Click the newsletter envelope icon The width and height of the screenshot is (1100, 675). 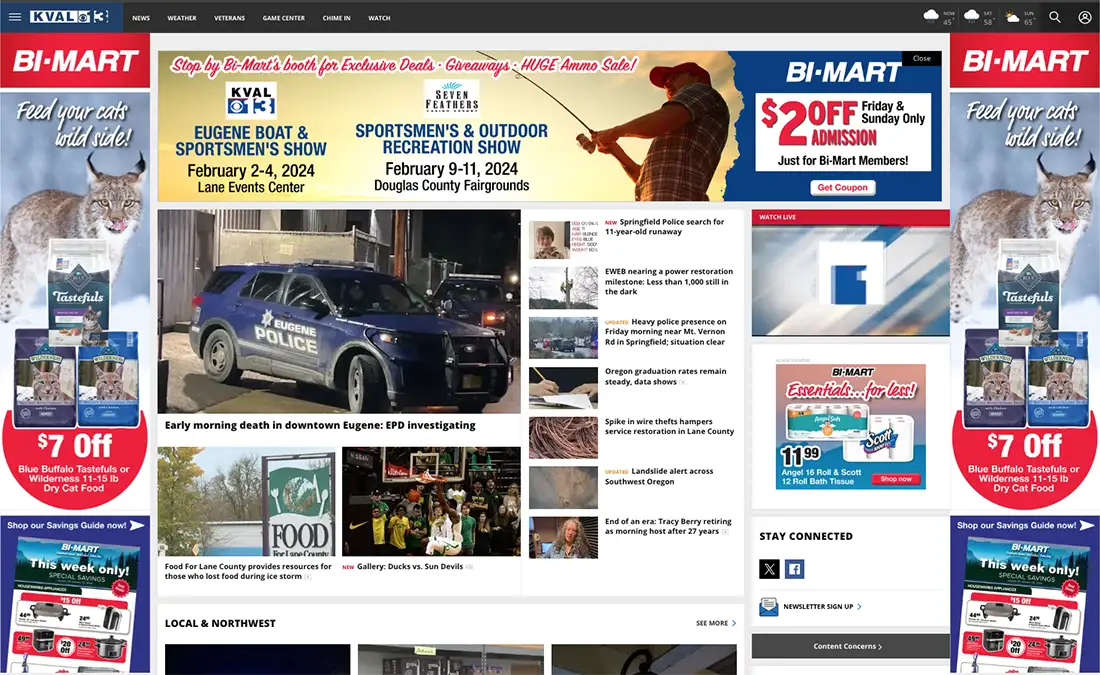tap(768, 606)
